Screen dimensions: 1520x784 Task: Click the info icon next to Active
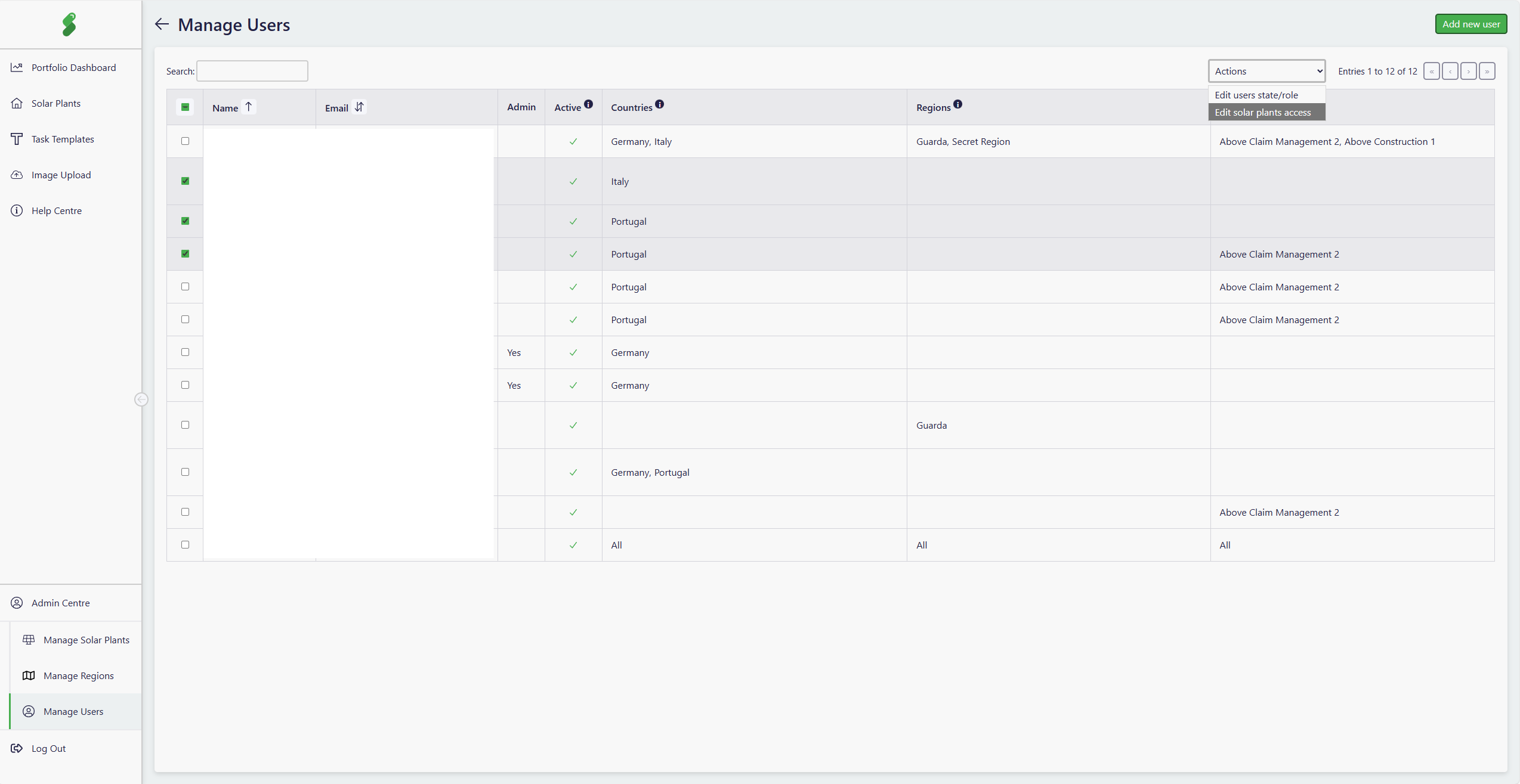tap(589, 104)
